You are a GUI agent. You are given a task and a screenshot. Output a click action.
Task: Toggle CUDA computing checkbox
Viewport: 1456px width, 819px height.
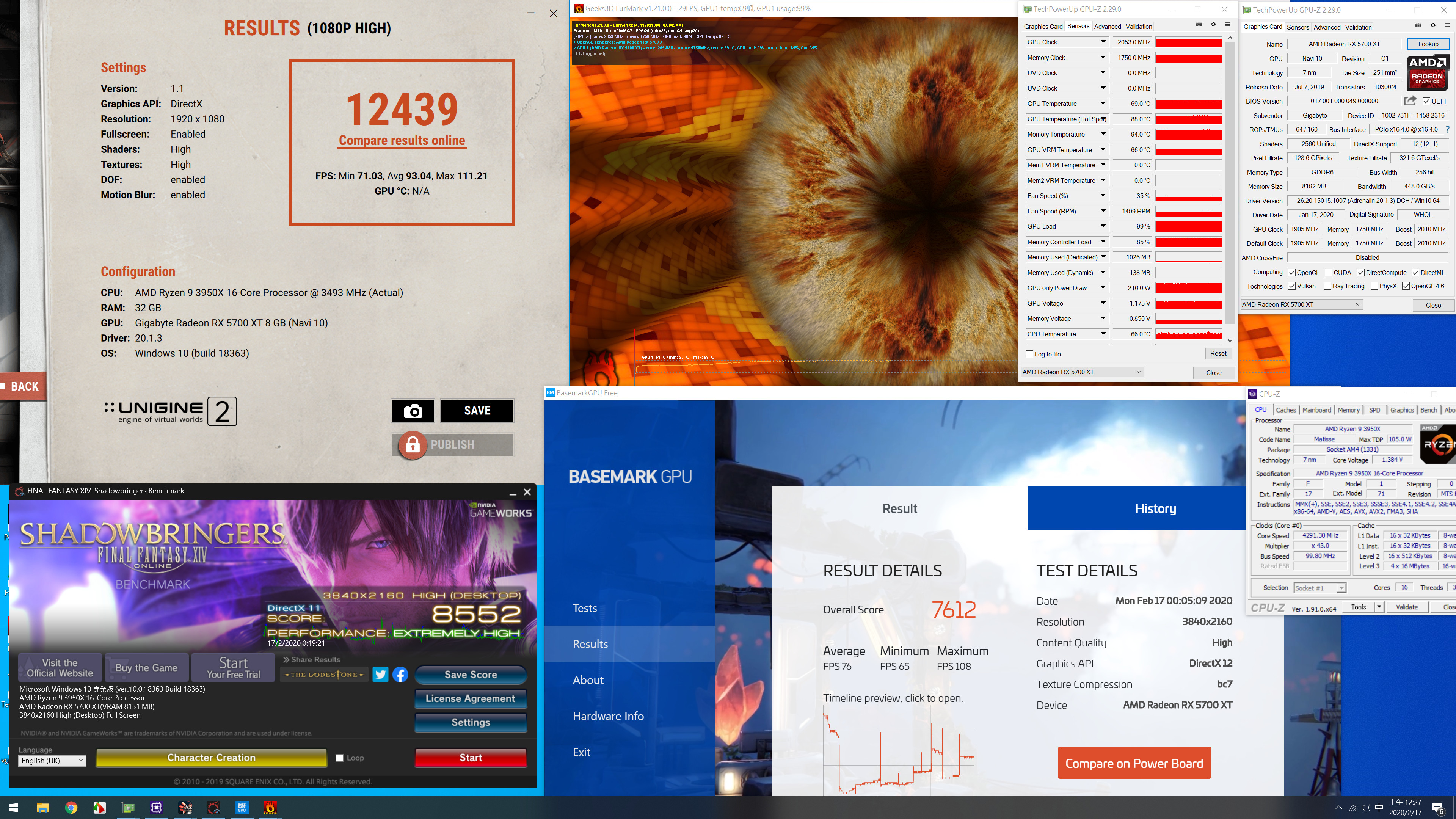pyautogui.click(x=1328, y=273)
